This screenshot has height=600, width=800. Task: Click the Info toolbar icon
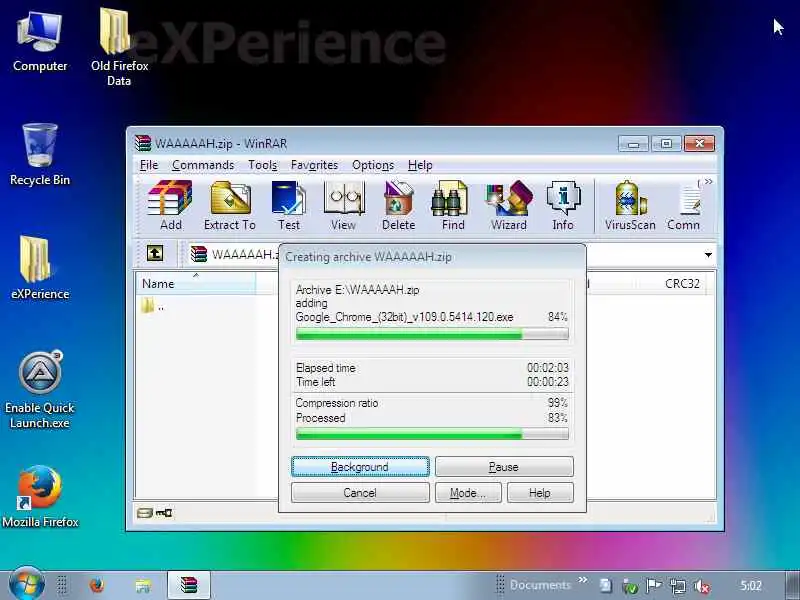click(x=563, y=205)
